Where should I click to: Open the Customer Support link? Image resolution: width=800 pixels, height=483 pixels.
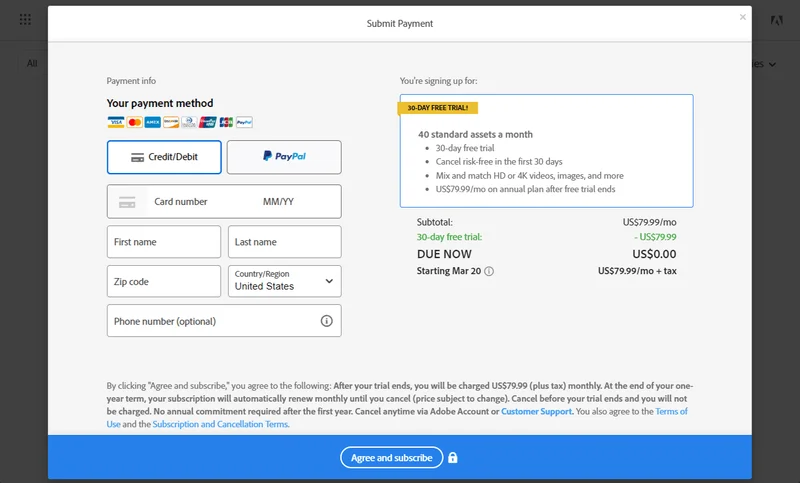pyautogui.click(x=538, y=411)
